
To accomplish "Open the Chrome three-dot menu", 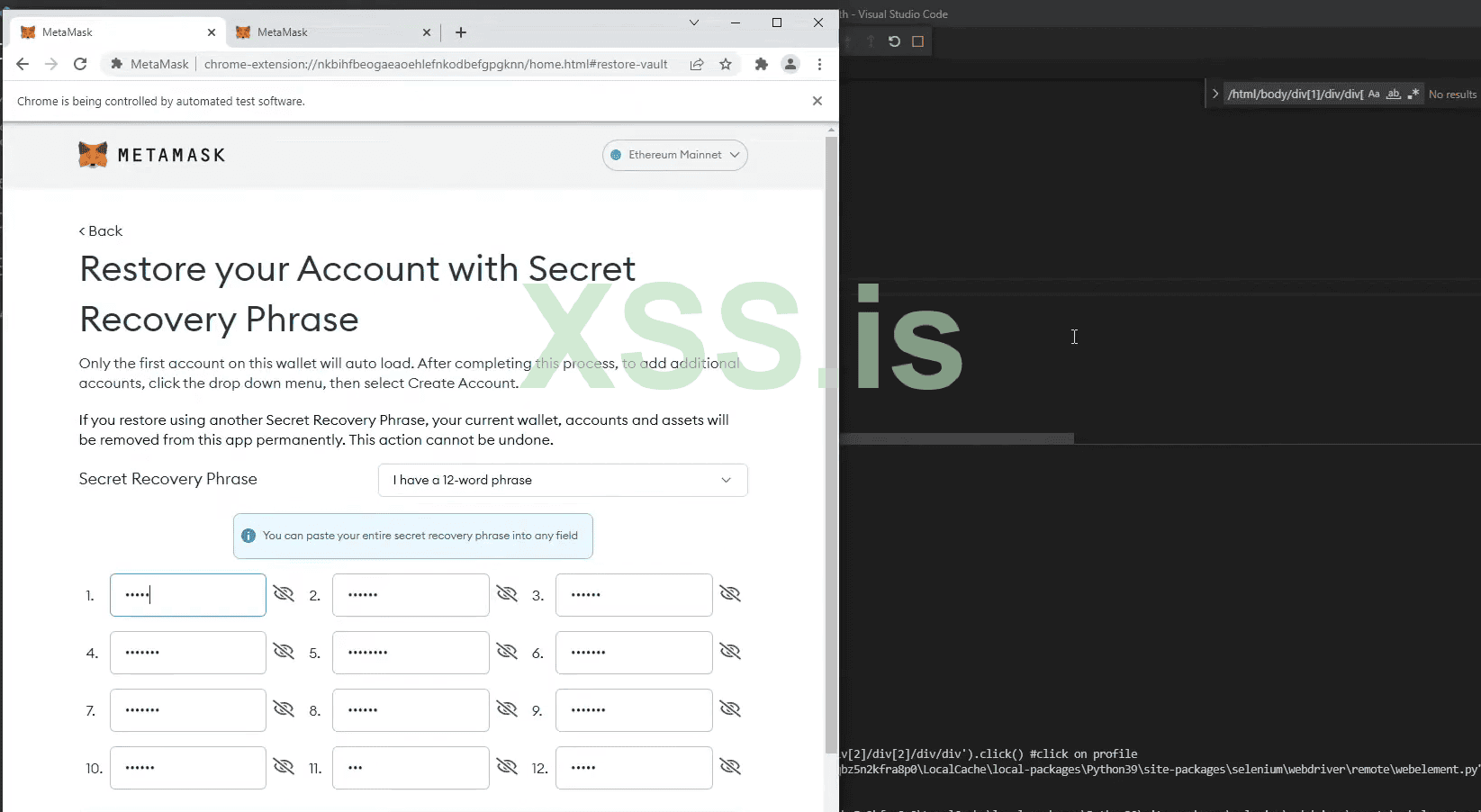I will [x=820, y=64].
